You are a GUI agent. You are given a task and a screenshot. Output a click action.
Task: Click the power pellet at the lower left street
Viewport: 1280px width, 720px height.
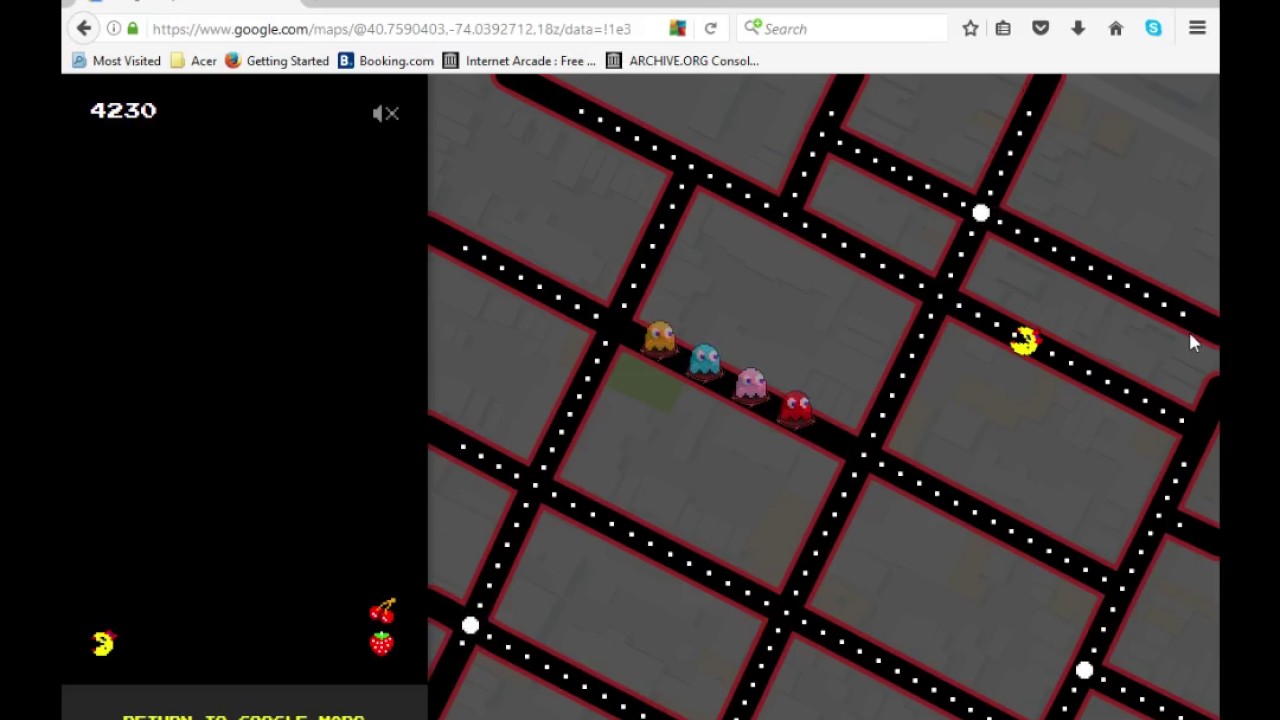470,625
